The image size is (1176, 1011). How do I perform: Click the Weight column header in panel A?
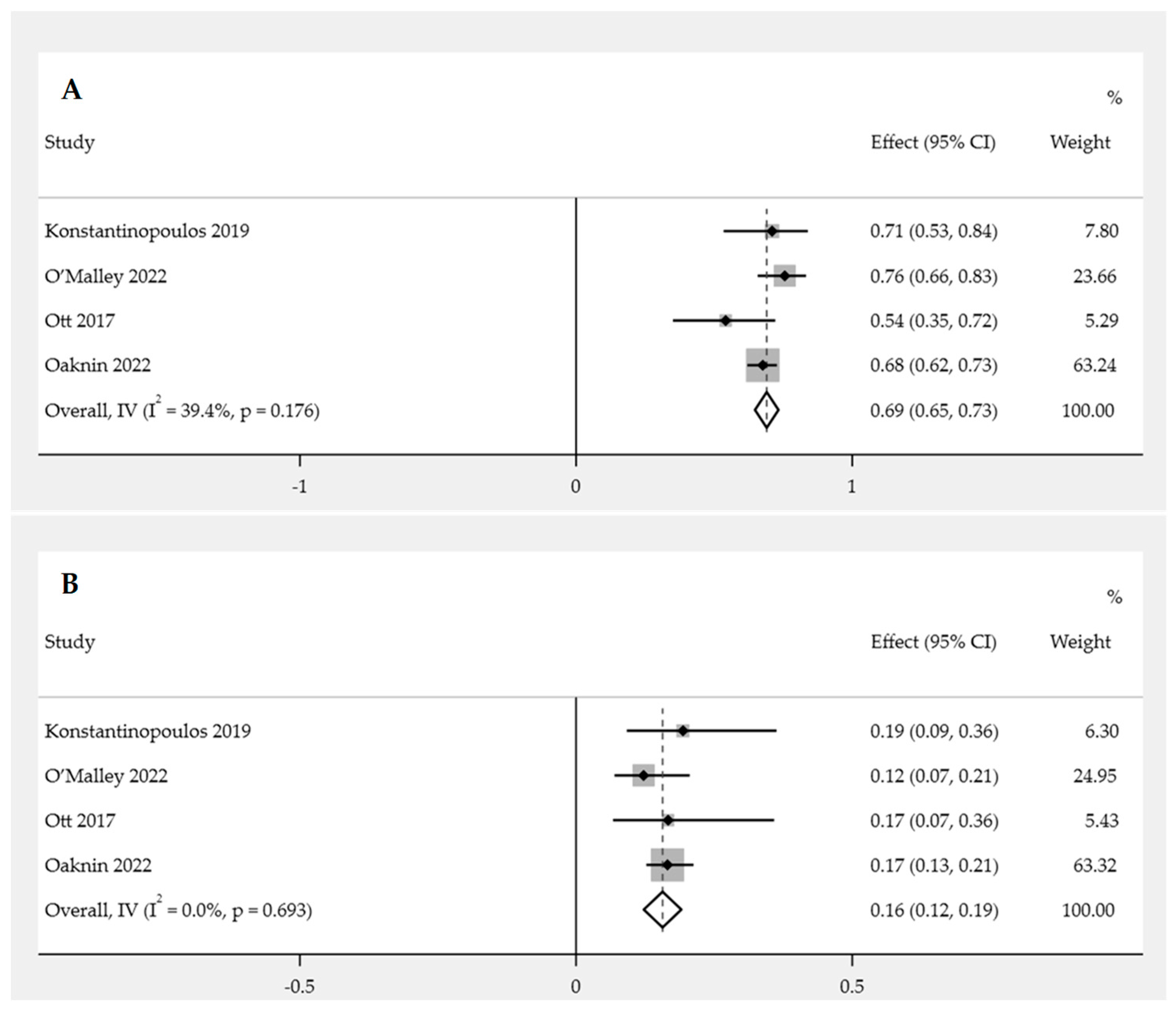[x=1079, y=142]
